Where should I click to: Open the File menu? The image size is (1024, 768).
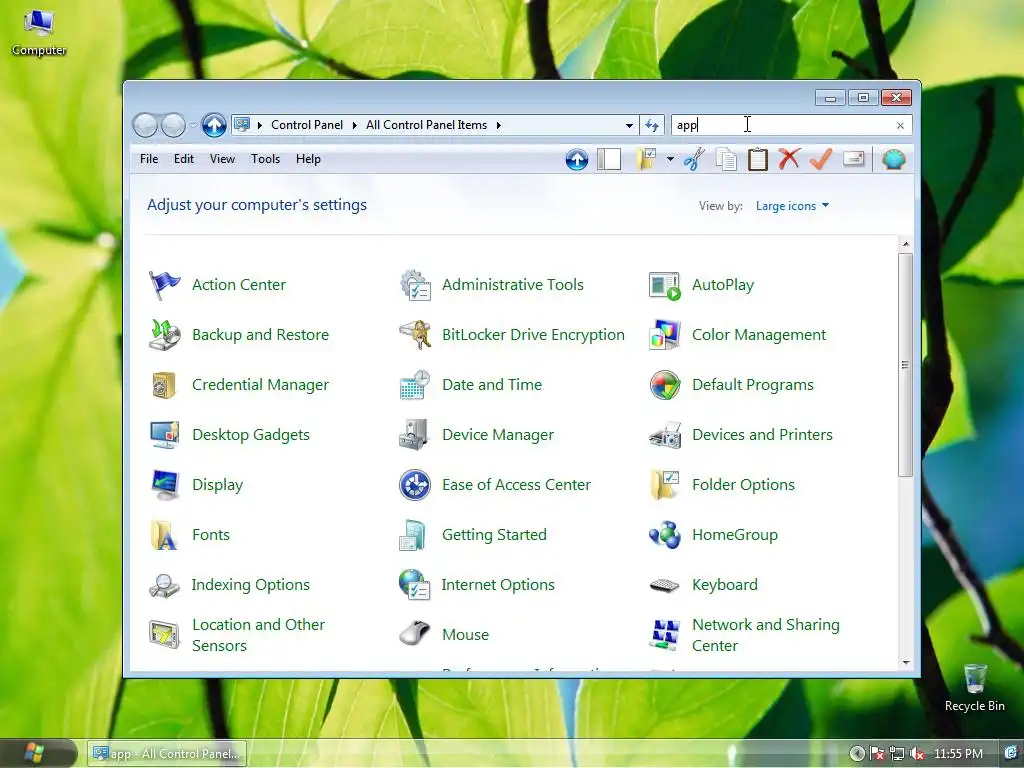click(149, 159)
